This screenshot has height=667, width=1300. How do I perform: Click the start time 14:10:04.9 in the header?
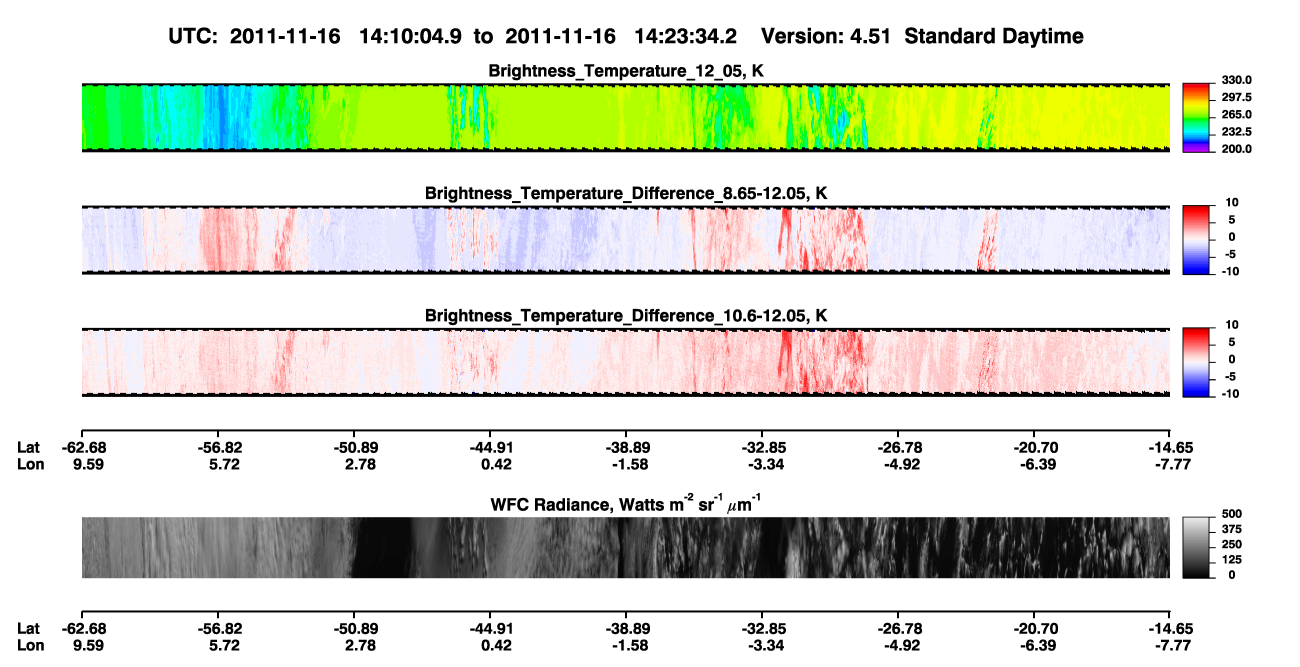pos(410,37)
